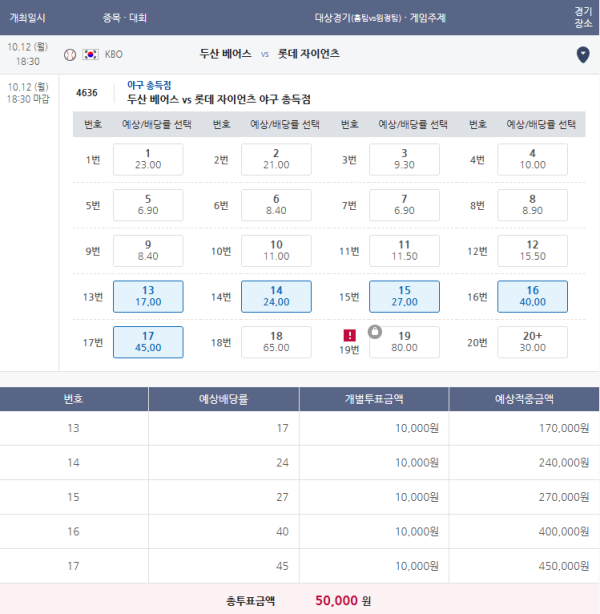
Task: Click the Korean flag icon
Action: click(90, 54)
